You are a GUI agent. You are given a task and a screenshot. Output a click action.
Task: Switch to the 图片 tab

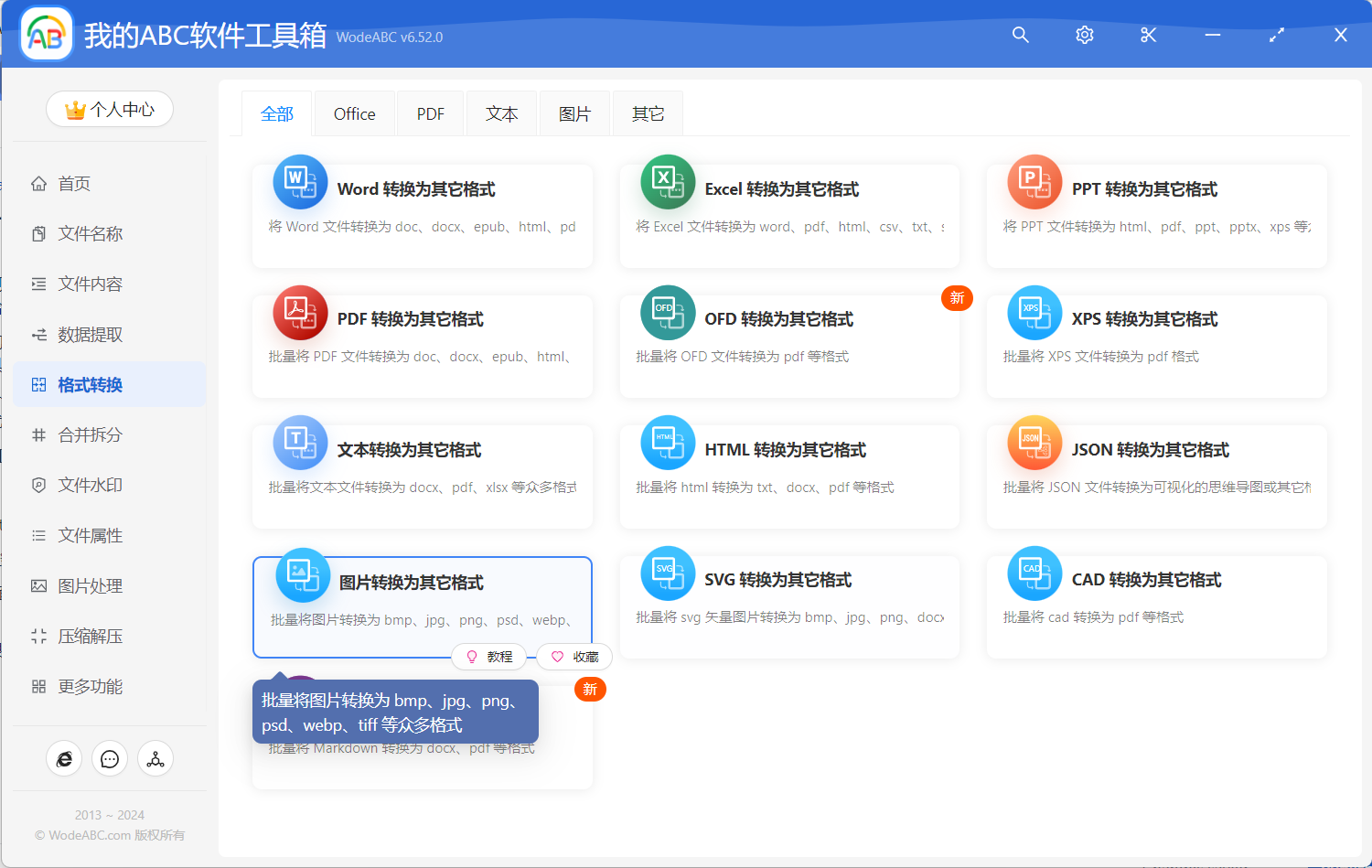(x=574, y=113)
